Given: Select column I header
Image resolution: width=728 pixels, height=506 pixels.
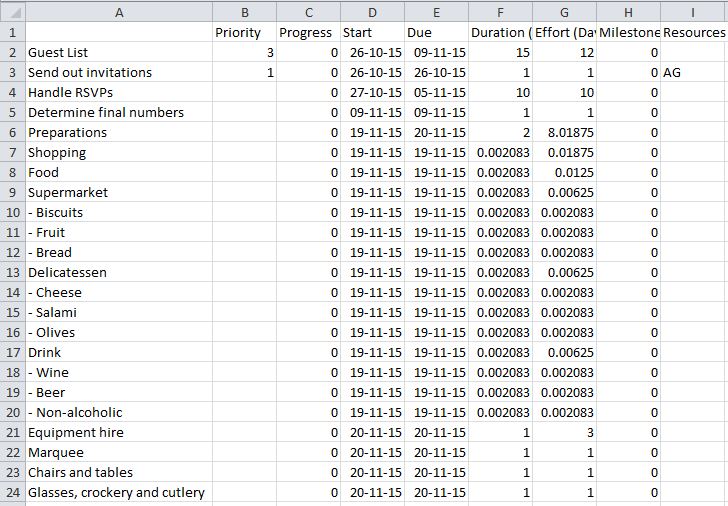Looking at the screenshot, I should pos(693,12).
